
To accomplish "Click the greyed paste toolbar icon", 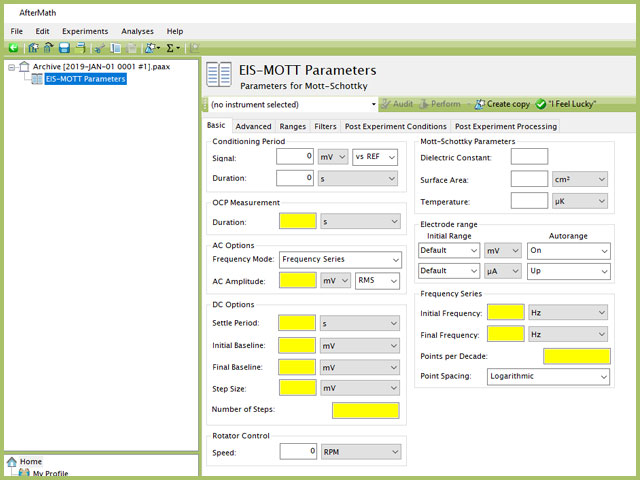I will coord(131,48).
